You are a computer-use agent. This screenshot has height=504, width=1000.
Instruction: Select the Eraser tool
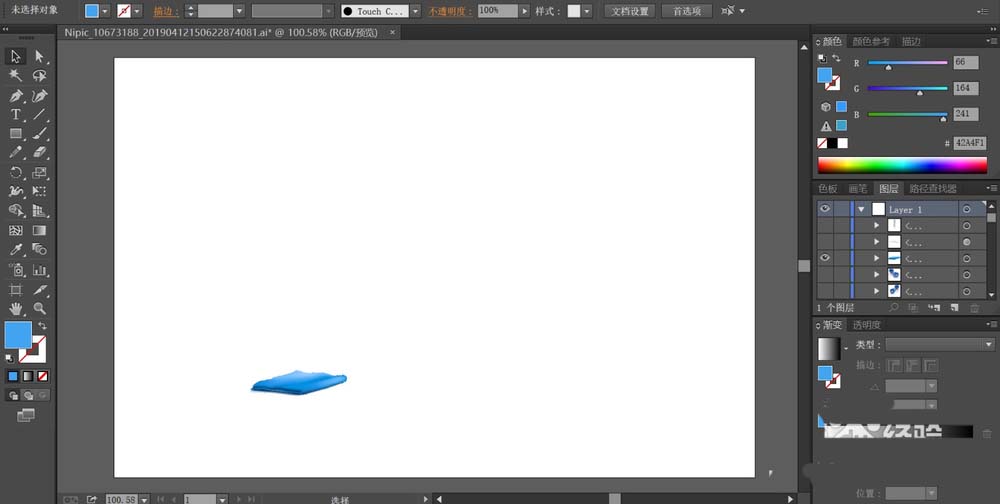(x=40, y=152)
